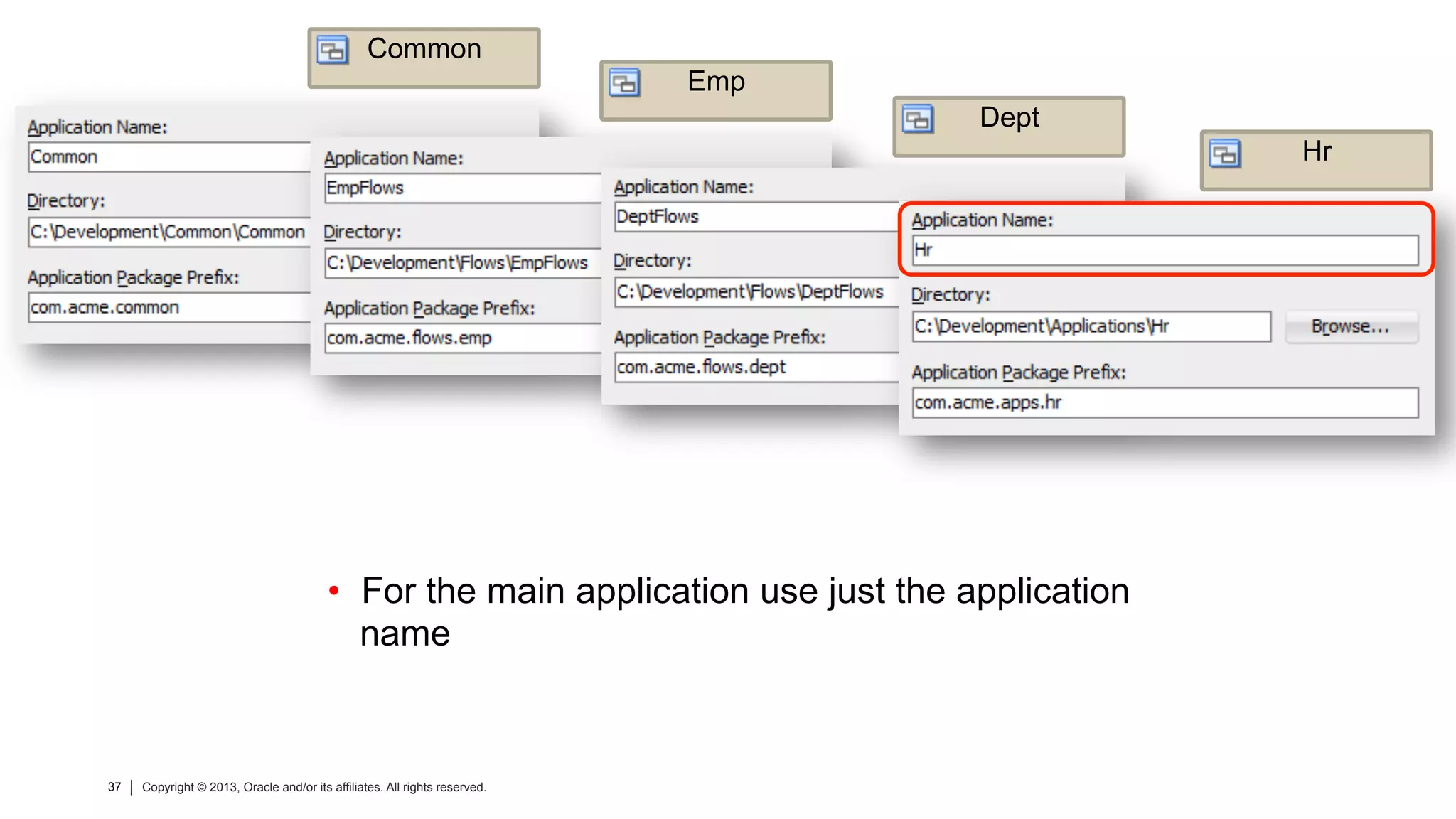Click the package prefix field com.acme.apps.hr
1456x819 pixels.
coord(1165,402)
